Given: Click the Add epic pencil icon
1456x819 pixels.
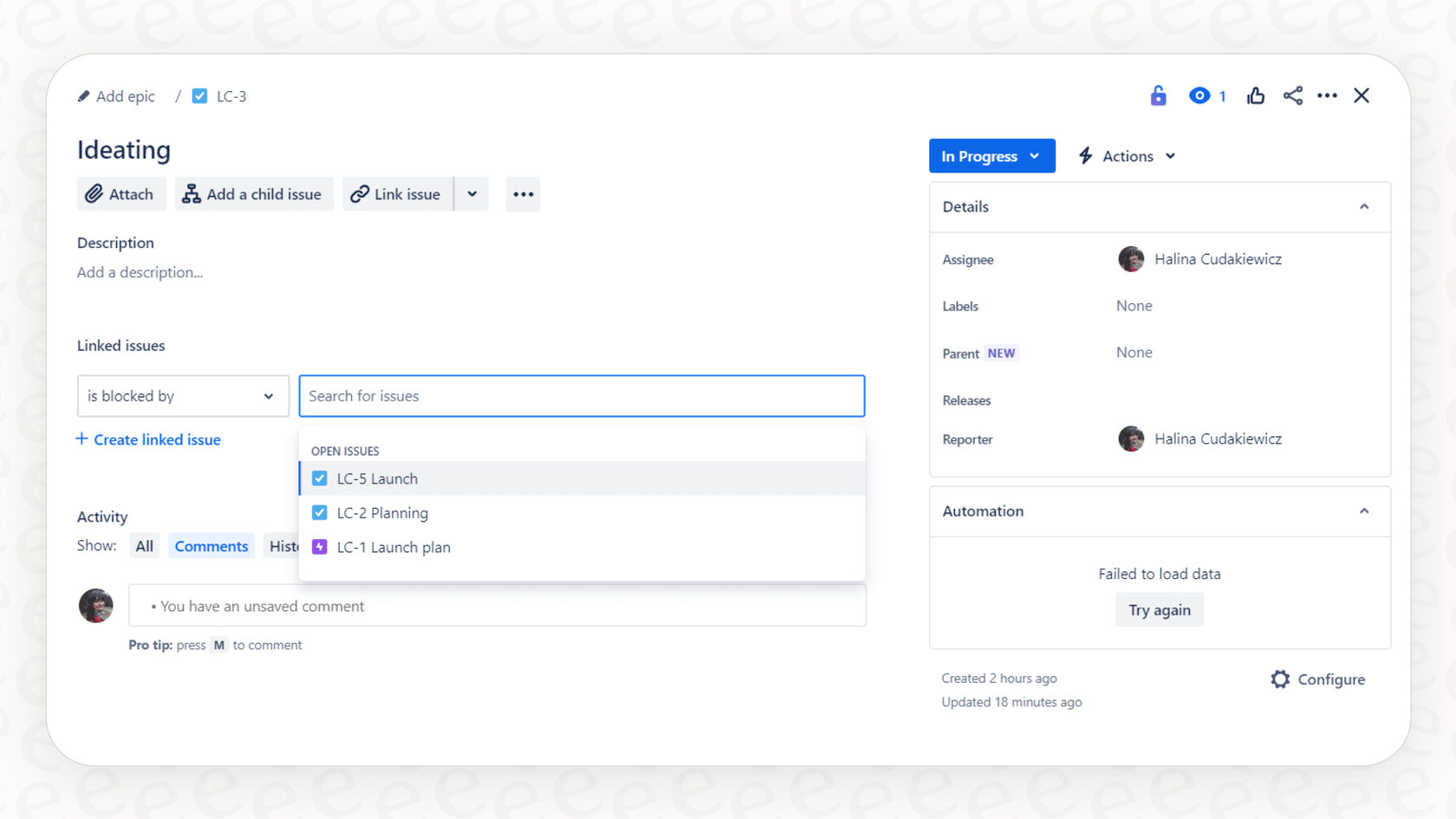Looking at the screenshot, I should point(83,95).
